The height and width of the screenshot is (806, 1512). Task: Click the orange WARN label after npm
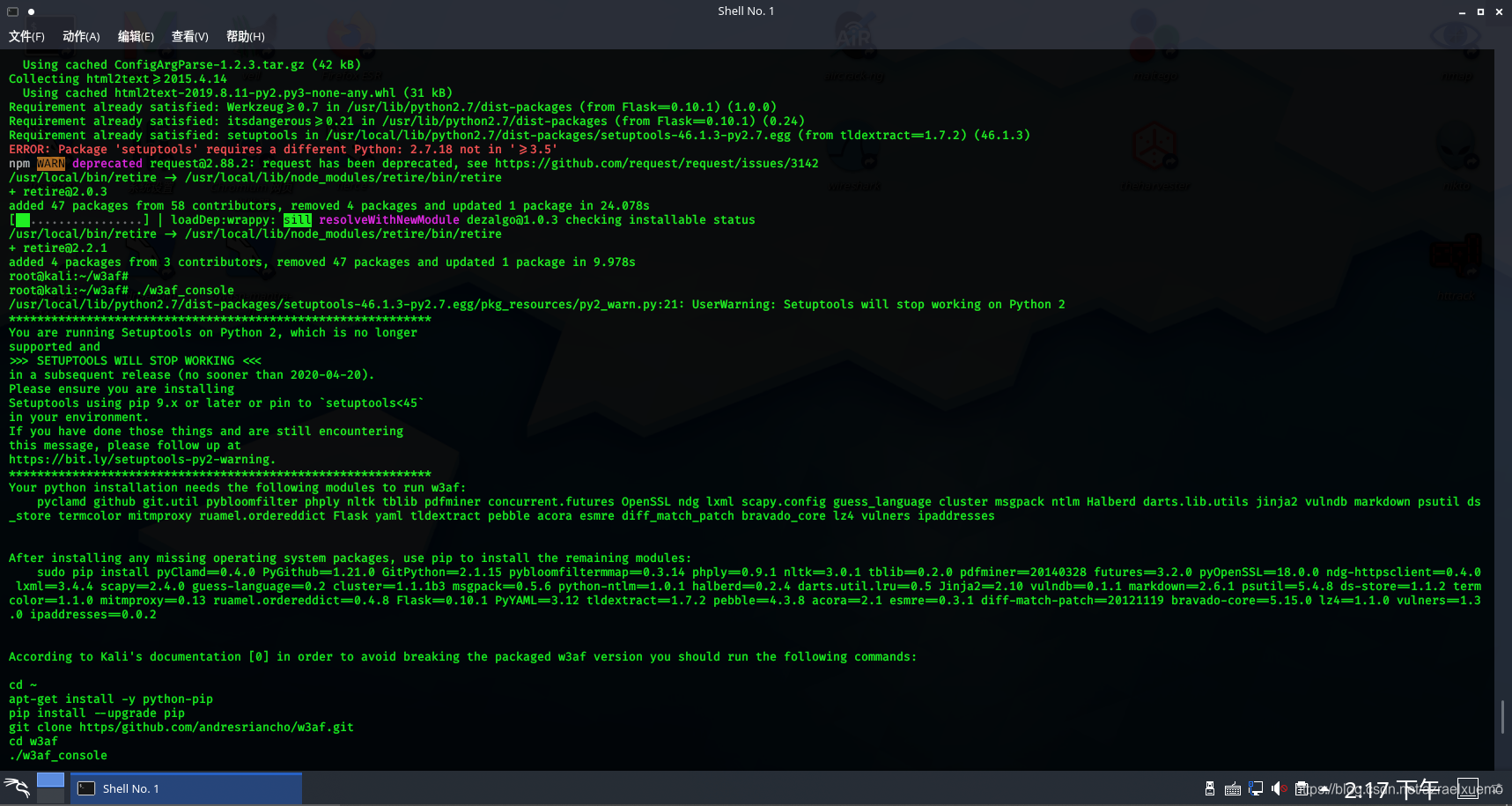click(x=51, y=163)
